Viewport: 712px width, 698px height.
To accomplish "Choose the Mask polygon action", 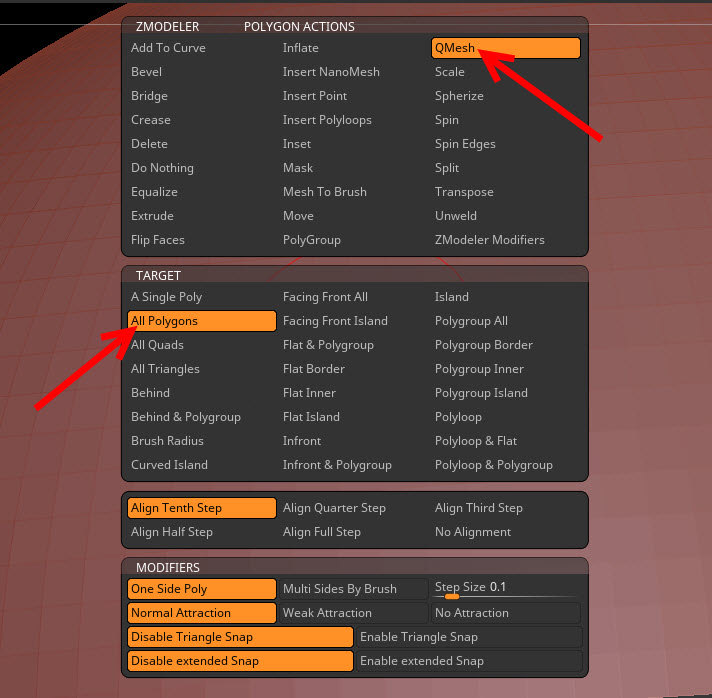I will (x=297, y=168).
